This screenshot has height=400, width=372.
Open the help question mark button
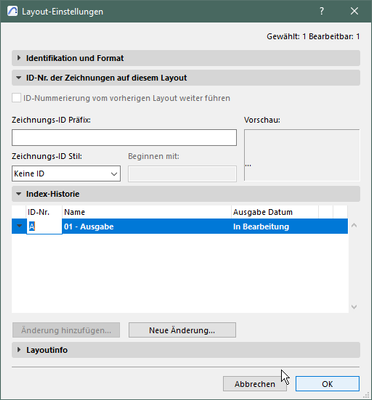click(x=321, y=11)
